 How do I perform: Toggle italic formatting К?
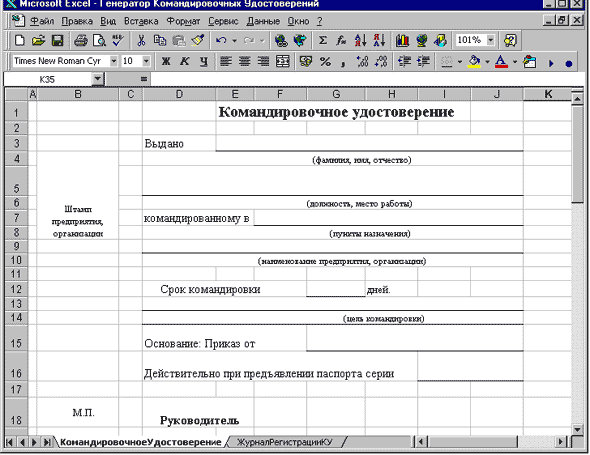(184, 61)
